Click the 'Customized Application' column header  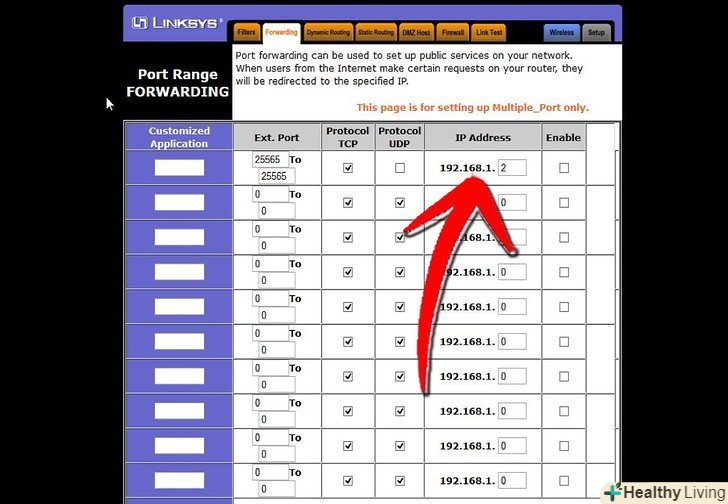(x=179, y=137)
